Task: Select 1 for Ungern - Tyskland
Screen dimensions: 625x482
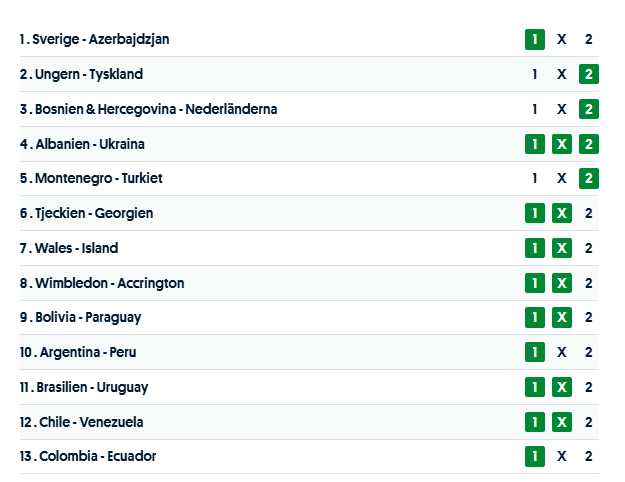Action: pos(535,74)
